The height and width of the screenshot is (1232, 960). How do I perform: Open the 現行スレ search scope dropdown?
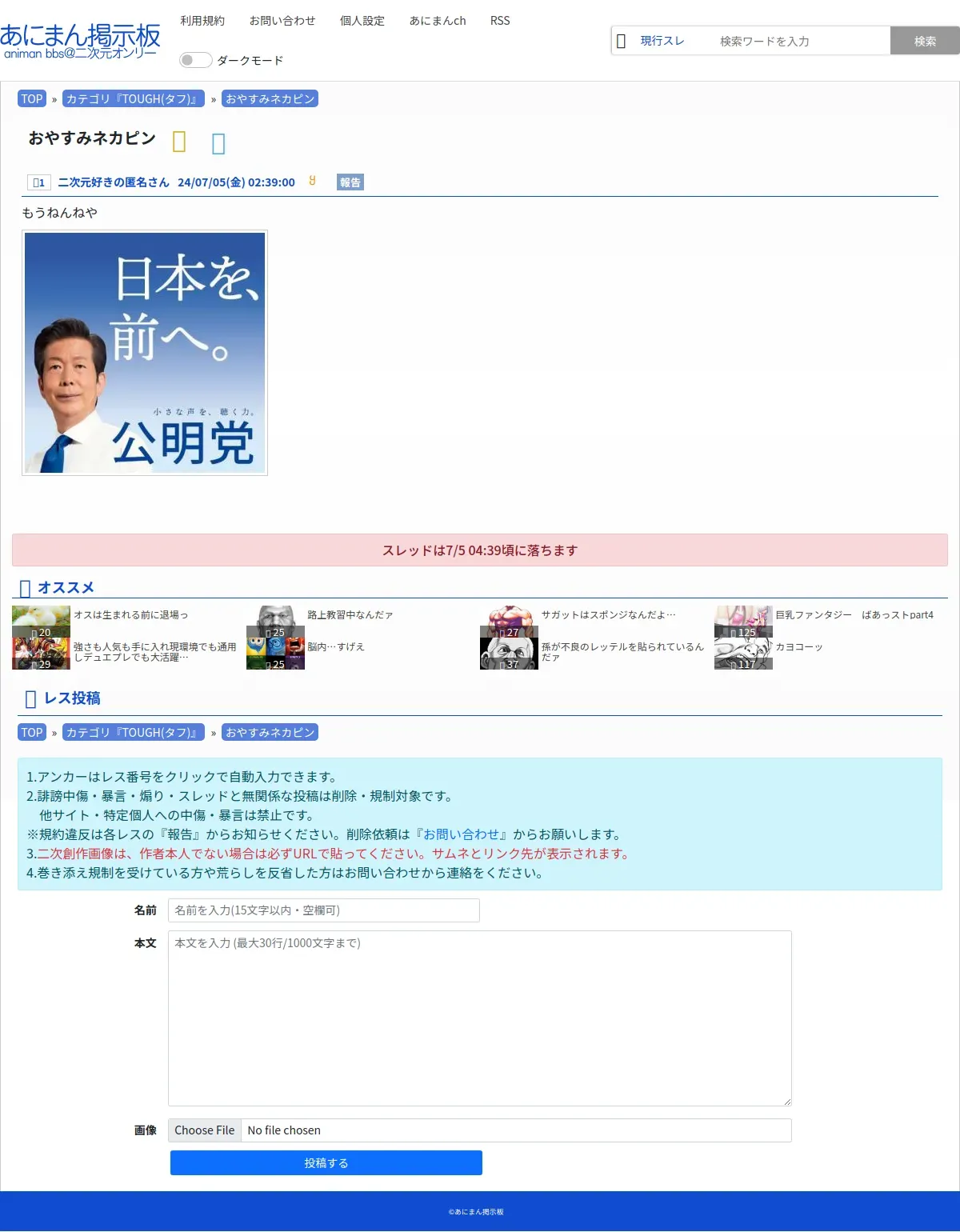[x=662, y=41]
